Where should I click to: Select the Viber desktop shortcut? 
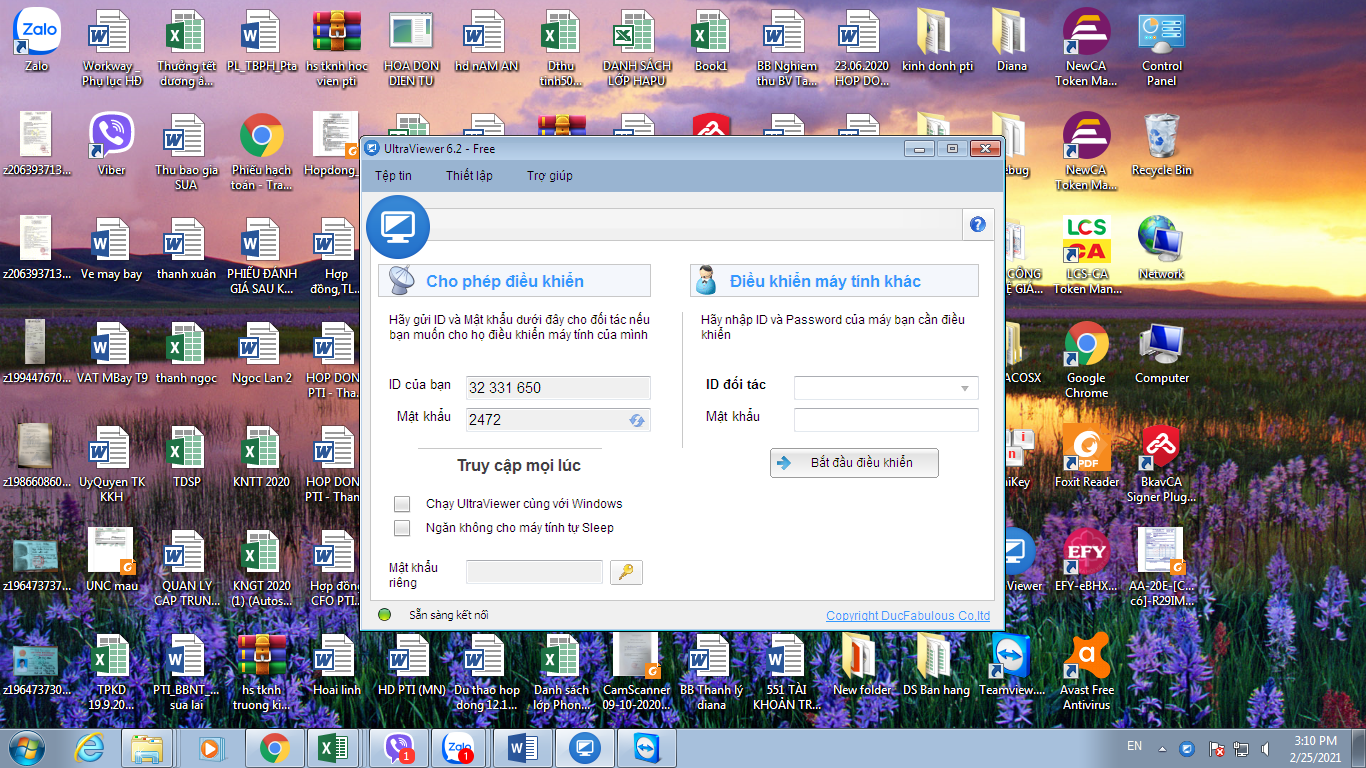point(112,145)
